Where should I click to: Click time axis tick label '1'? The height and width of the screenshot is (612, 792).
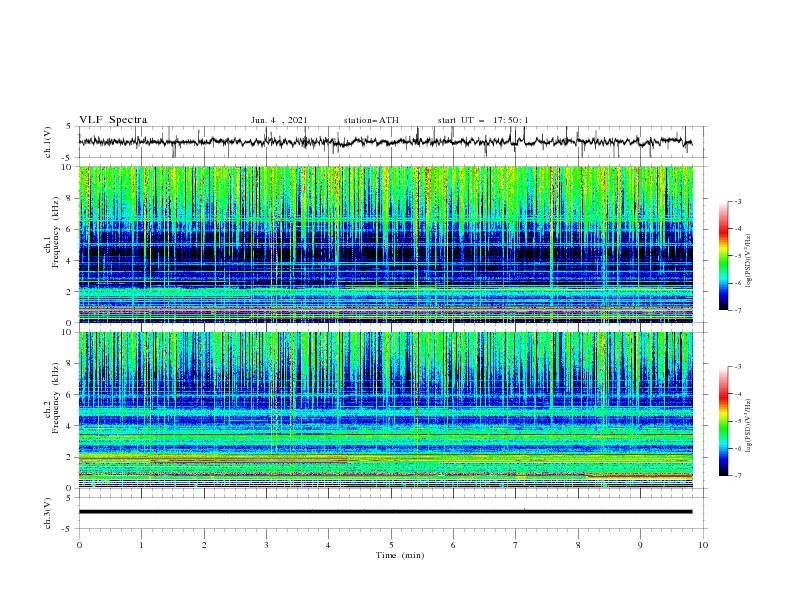coord(141,545)
